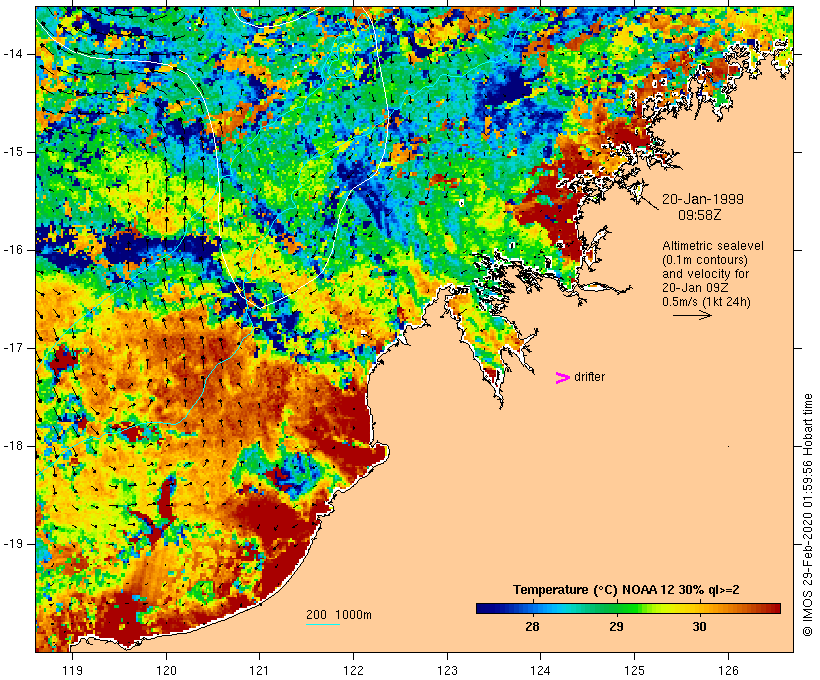Click the magenta drifter marker symbol
This screenshot has height=680, width=820.
[562, 378]
